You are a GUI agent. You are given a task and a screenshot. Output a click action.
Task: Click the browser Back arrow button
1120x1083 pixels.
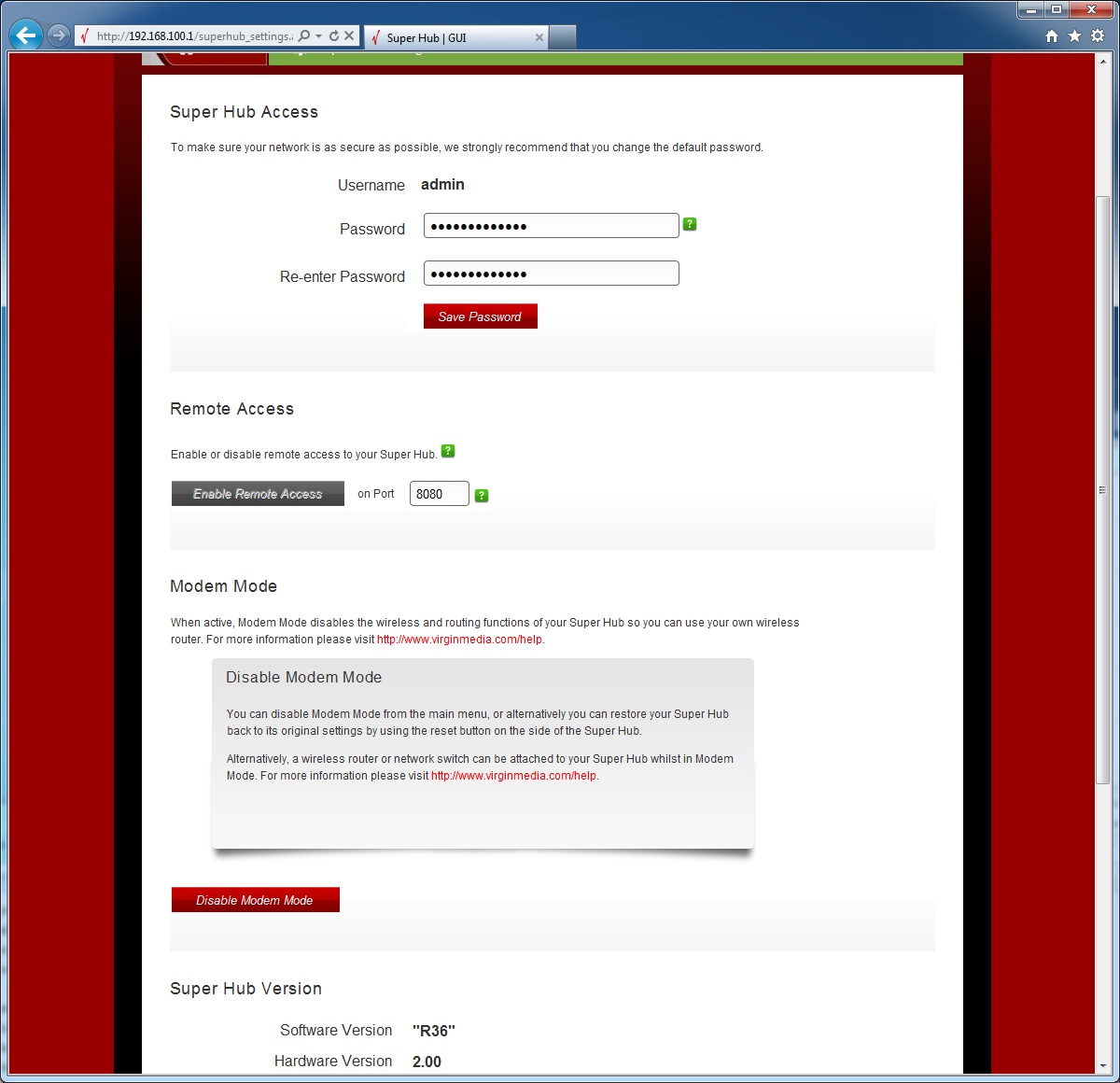point(26,35)
